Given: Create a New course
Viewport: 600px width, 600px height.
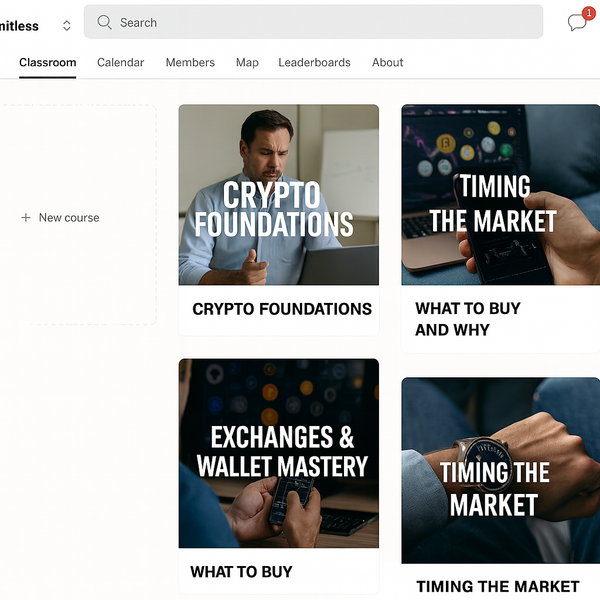Looking at the screenshot, I should click(x=69, y=217).
